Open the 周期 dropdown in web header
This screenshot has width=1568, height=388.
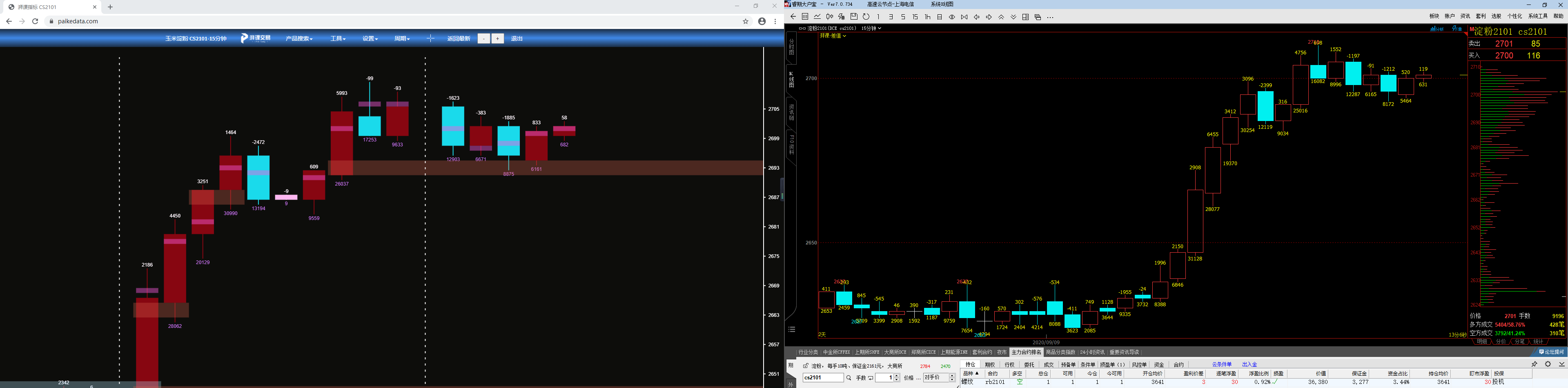coord(402,38)
